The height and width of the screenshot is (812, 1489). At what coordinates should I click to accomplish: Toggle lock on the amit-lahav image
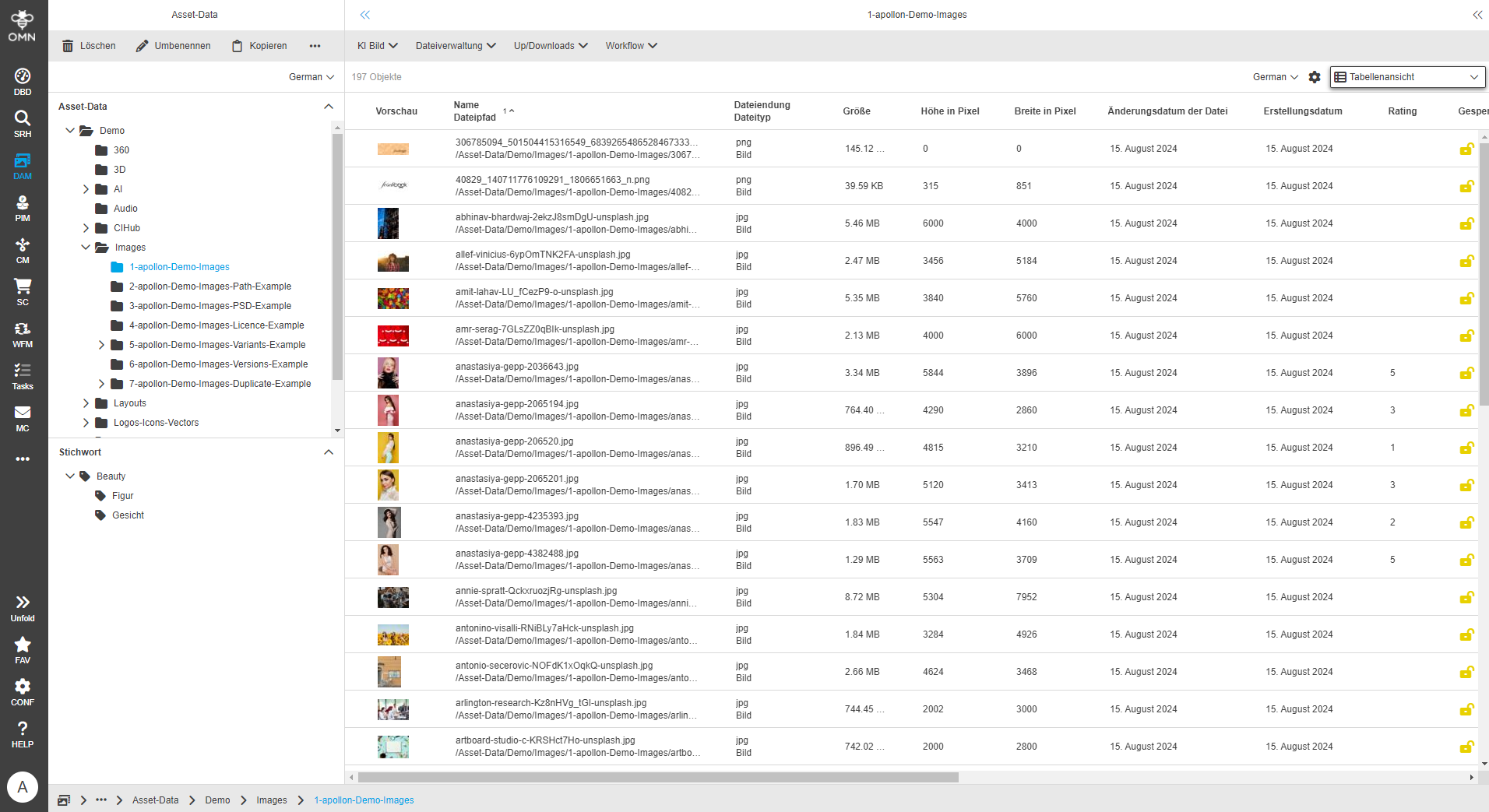tap(1466, 298)
